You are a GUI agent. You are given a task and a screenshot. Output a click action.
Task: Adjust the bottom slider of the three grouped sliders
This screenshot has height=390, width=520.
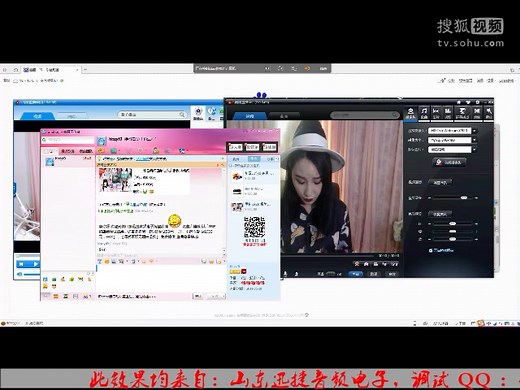point(453,239)
